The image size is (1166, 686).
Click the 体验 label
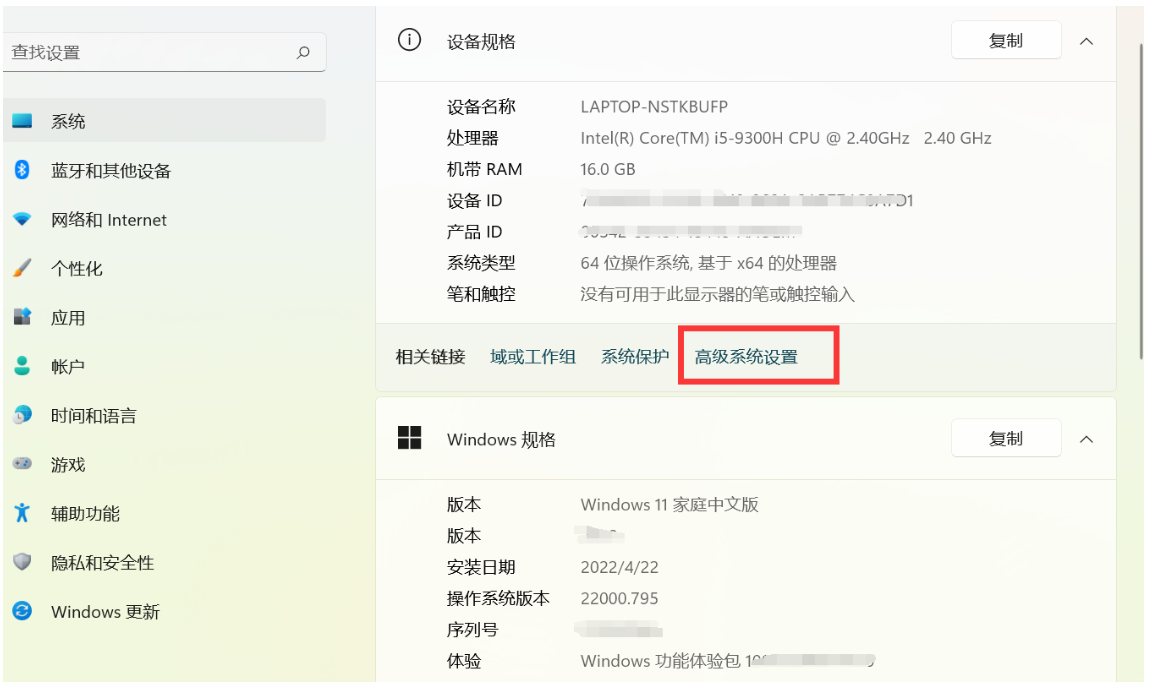[x=464, y=661]
